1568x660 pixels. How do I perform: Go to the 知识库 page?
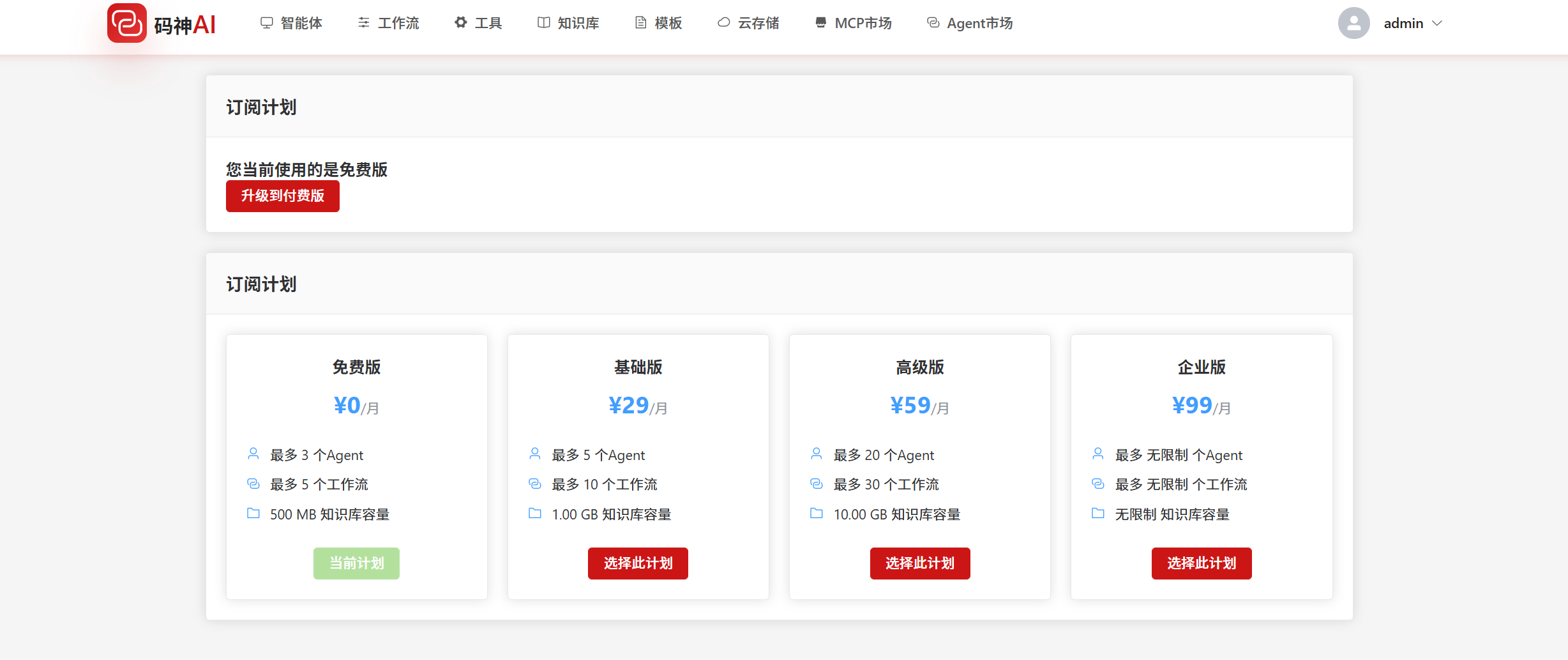(578, 24)
